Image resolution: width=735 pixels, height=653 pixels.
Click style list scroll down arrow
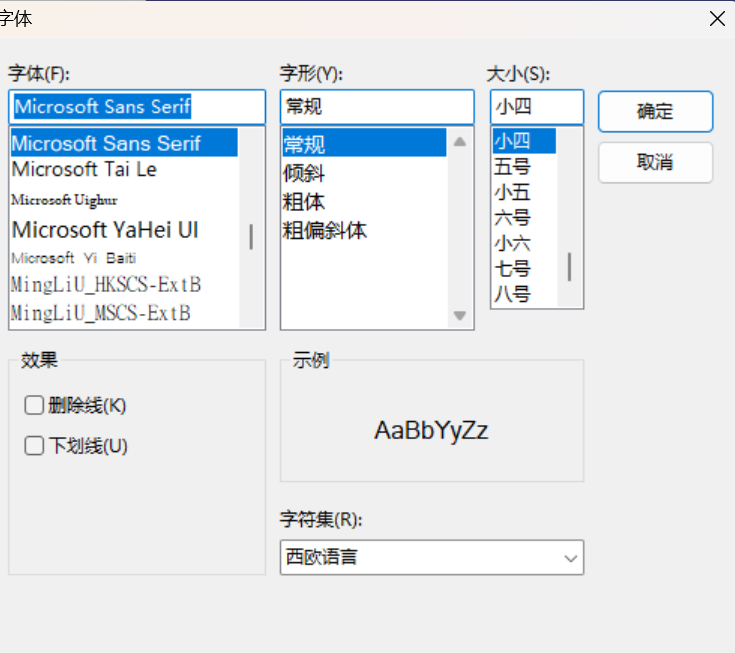click(460, 315)
